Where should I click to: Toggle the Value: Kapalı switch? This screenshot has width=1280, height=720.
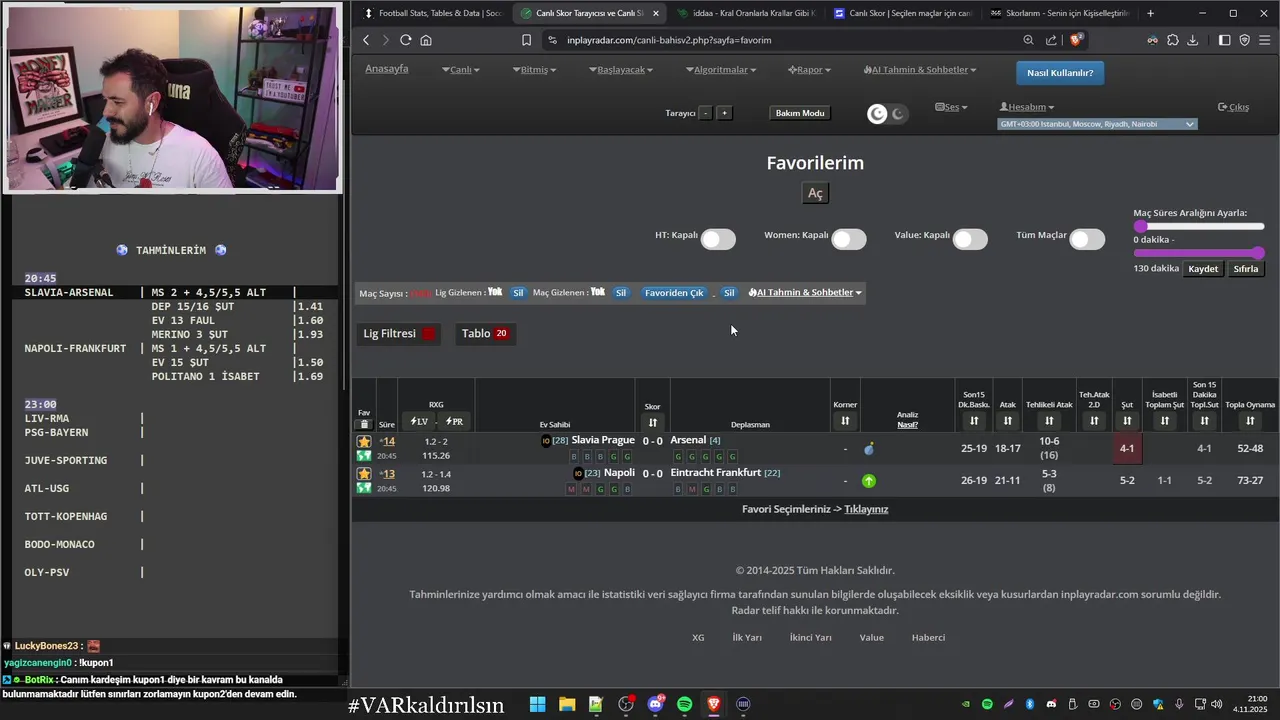point(970,239)
